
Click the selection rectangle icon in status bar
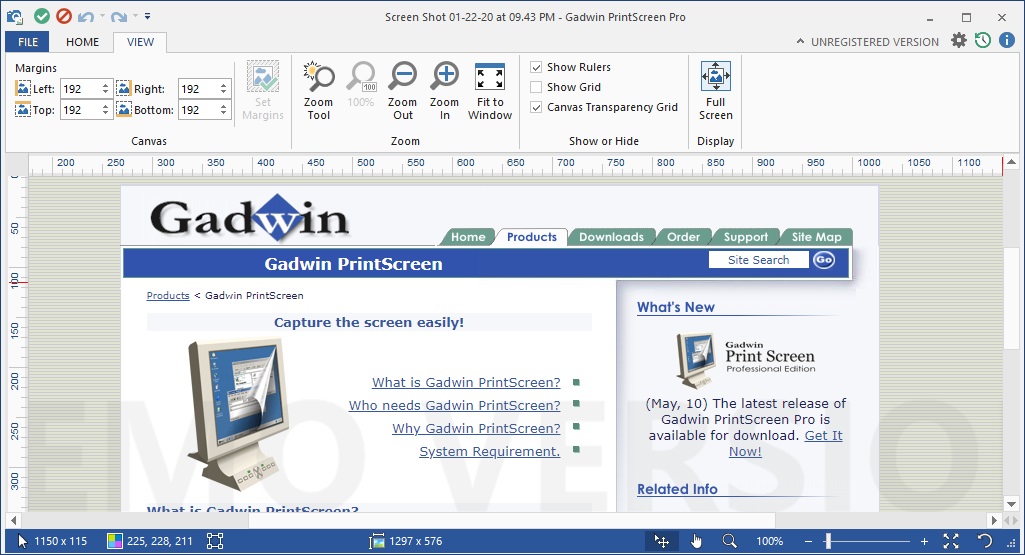(x=215, y=541)
